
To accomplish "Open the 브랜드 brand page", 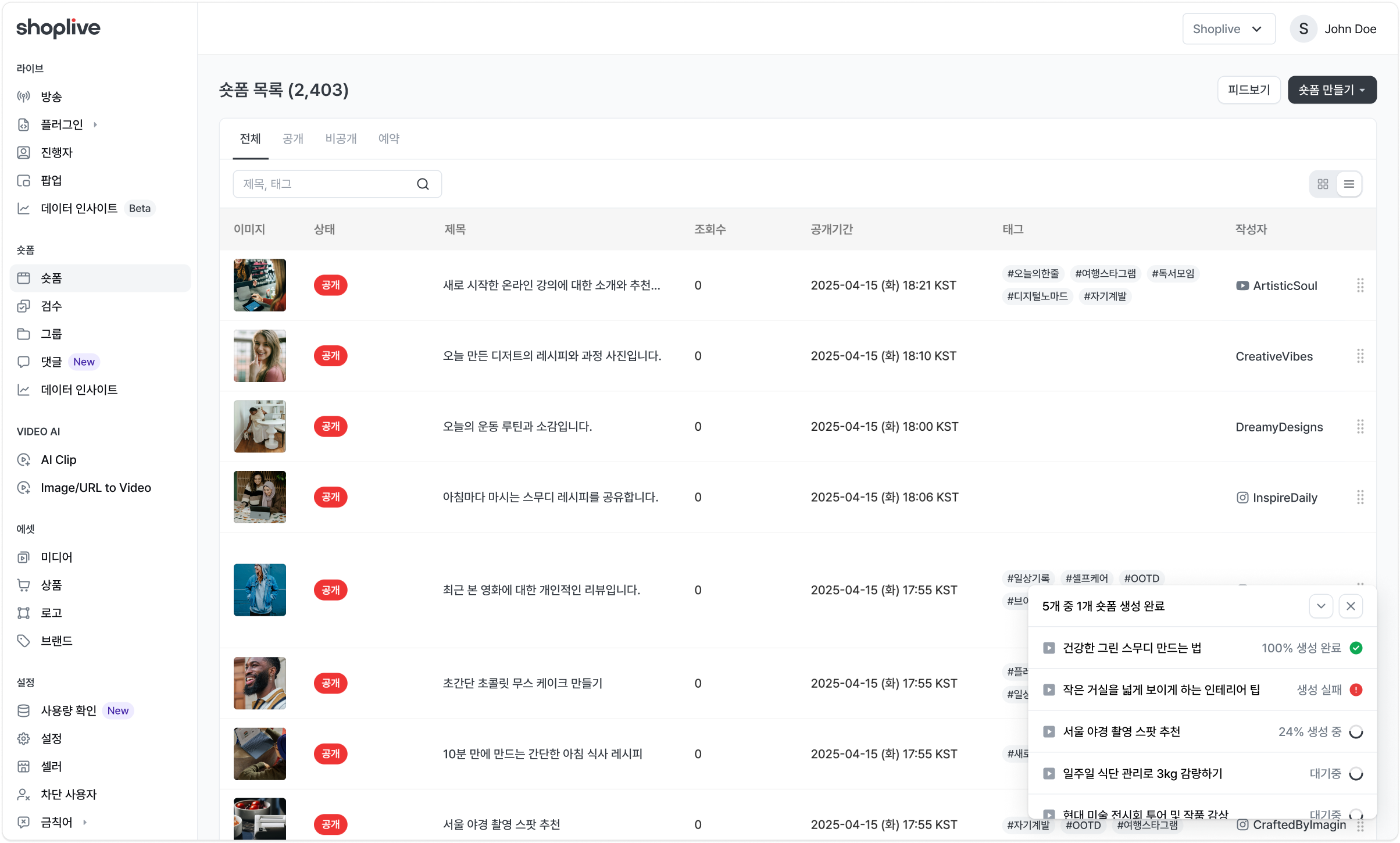I will 100,641.
